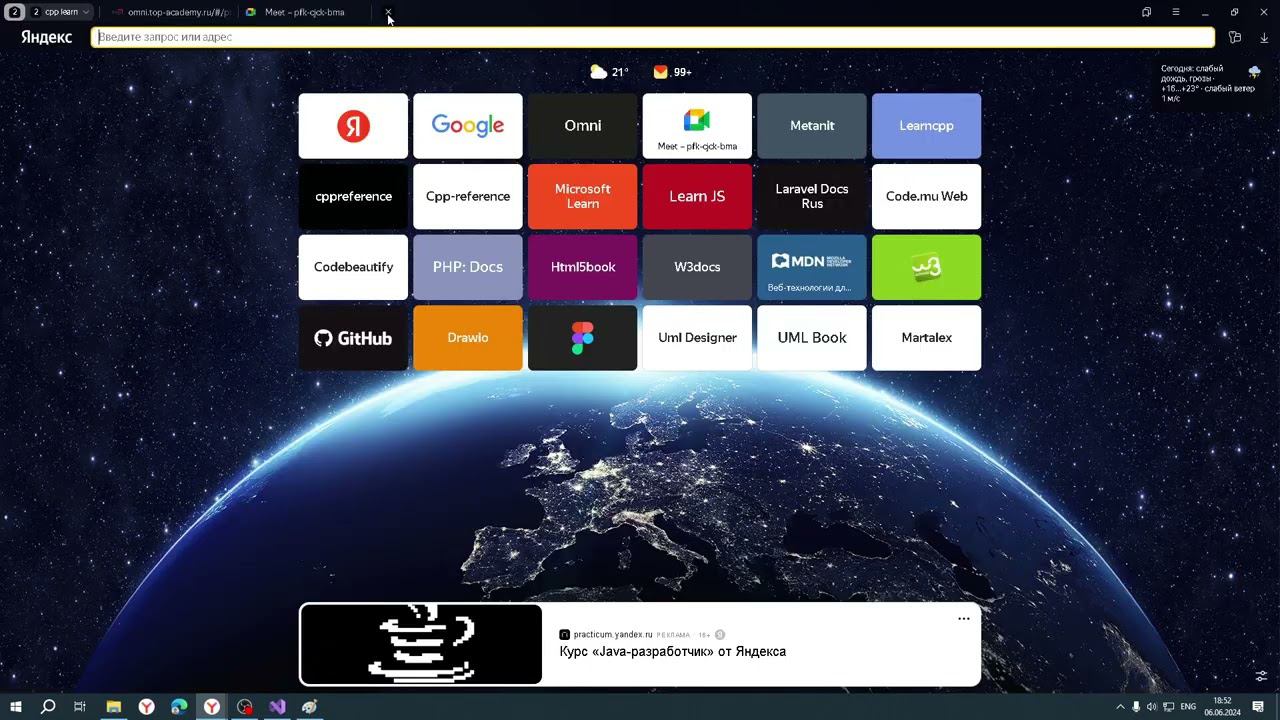Image resolution: width=1280 pixels, height=720 pixels.
Task: Open the action center notifications icon
Action: coord(1259,706)
